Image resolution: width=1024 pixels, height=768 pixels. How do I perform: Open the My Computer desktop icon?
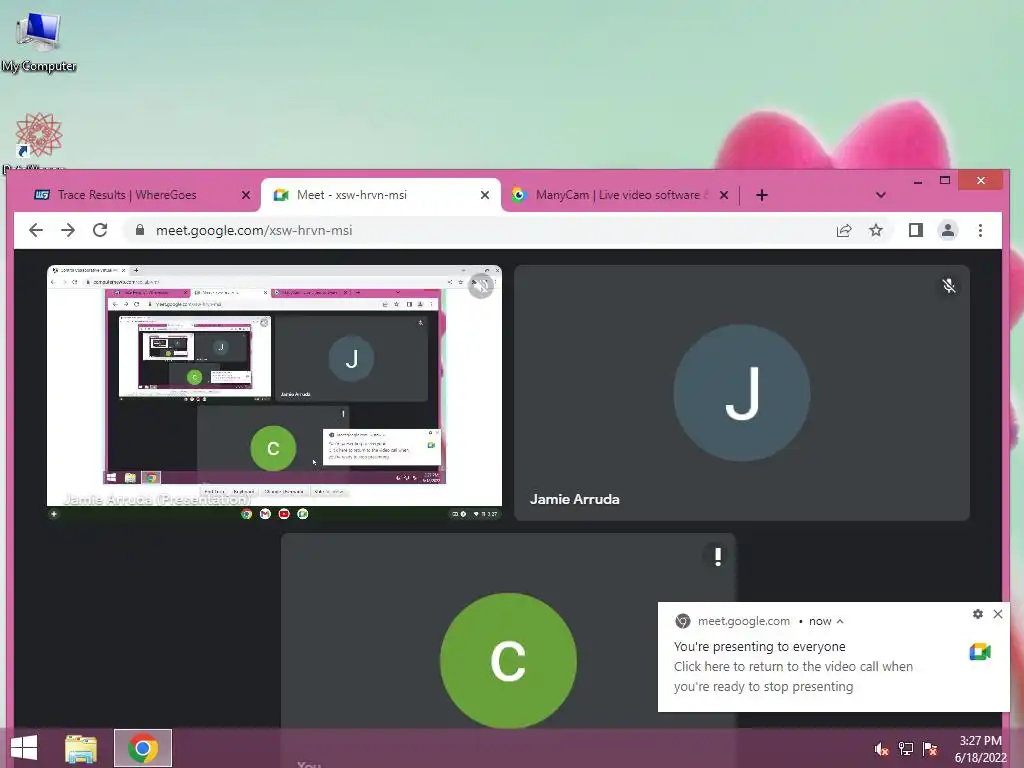click(39, 41)
